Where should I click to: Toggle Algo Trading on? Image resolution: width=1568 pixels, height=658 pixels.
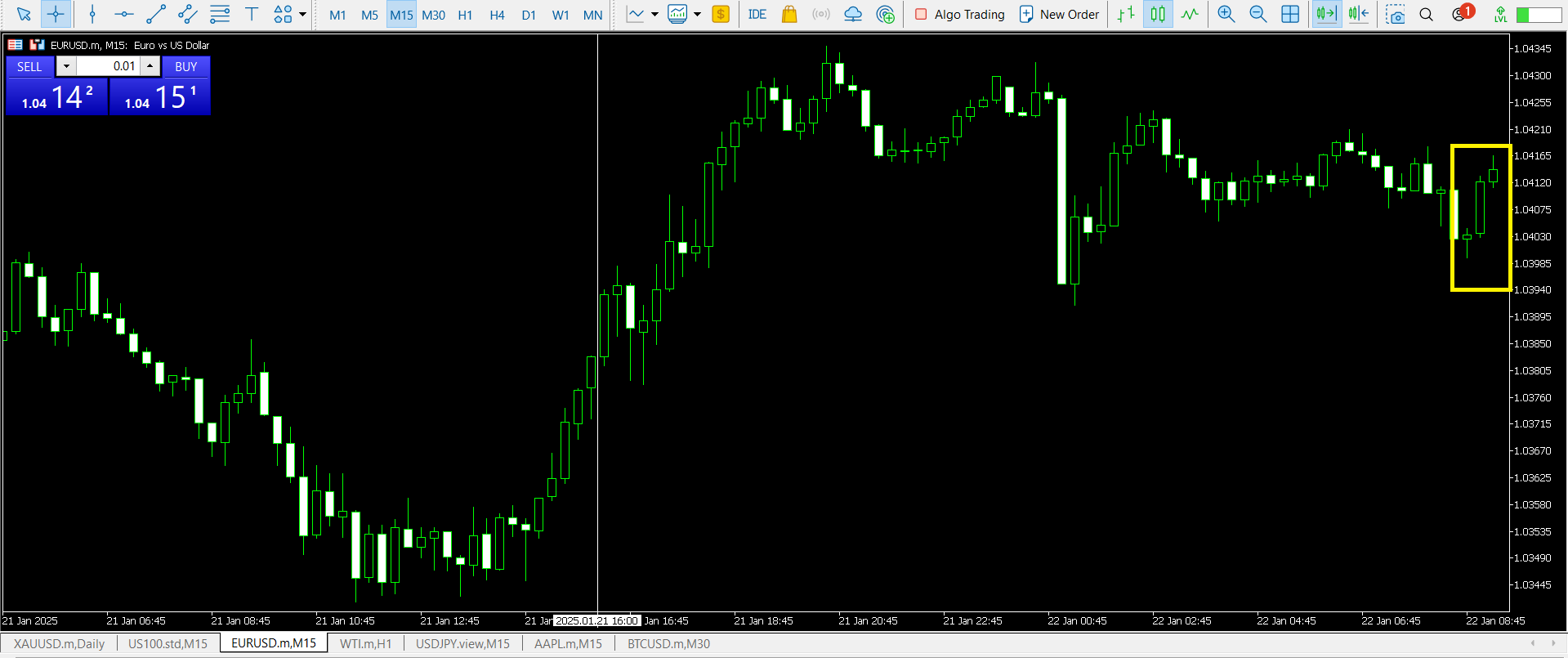[960, 14]
